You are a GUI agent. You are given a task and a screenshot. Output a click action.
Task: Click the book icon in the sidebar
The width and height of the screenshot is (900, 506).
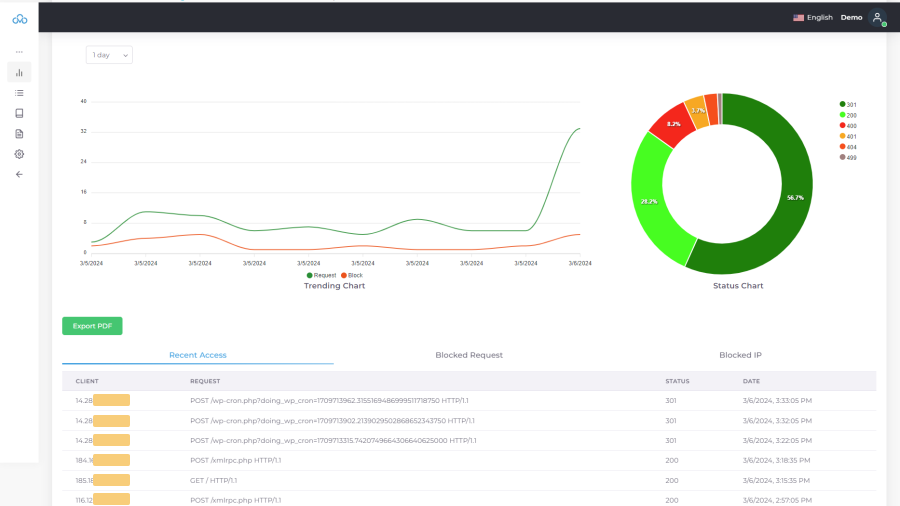(19, 113)
